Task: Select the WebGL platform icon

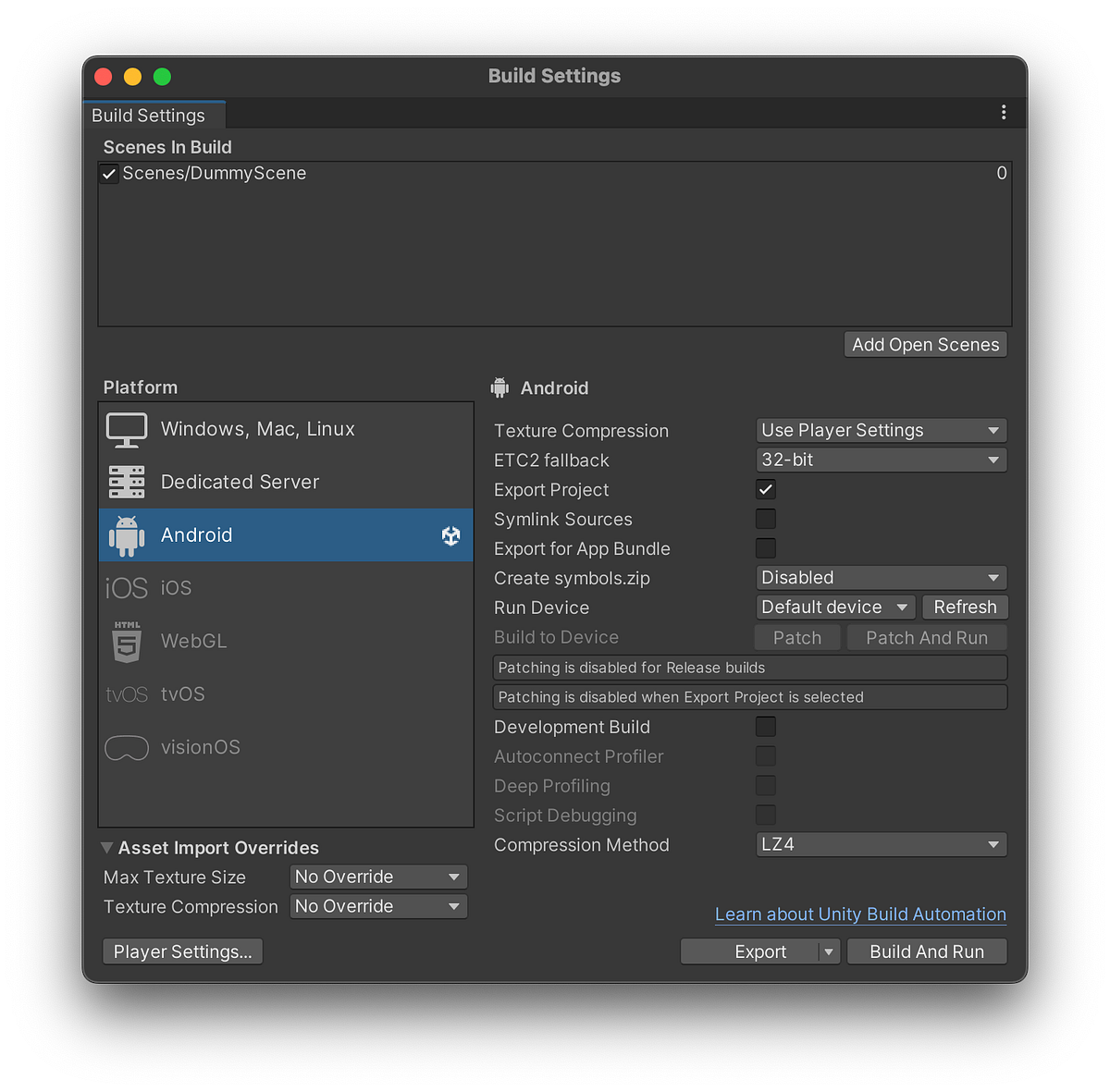Action: 126,641
